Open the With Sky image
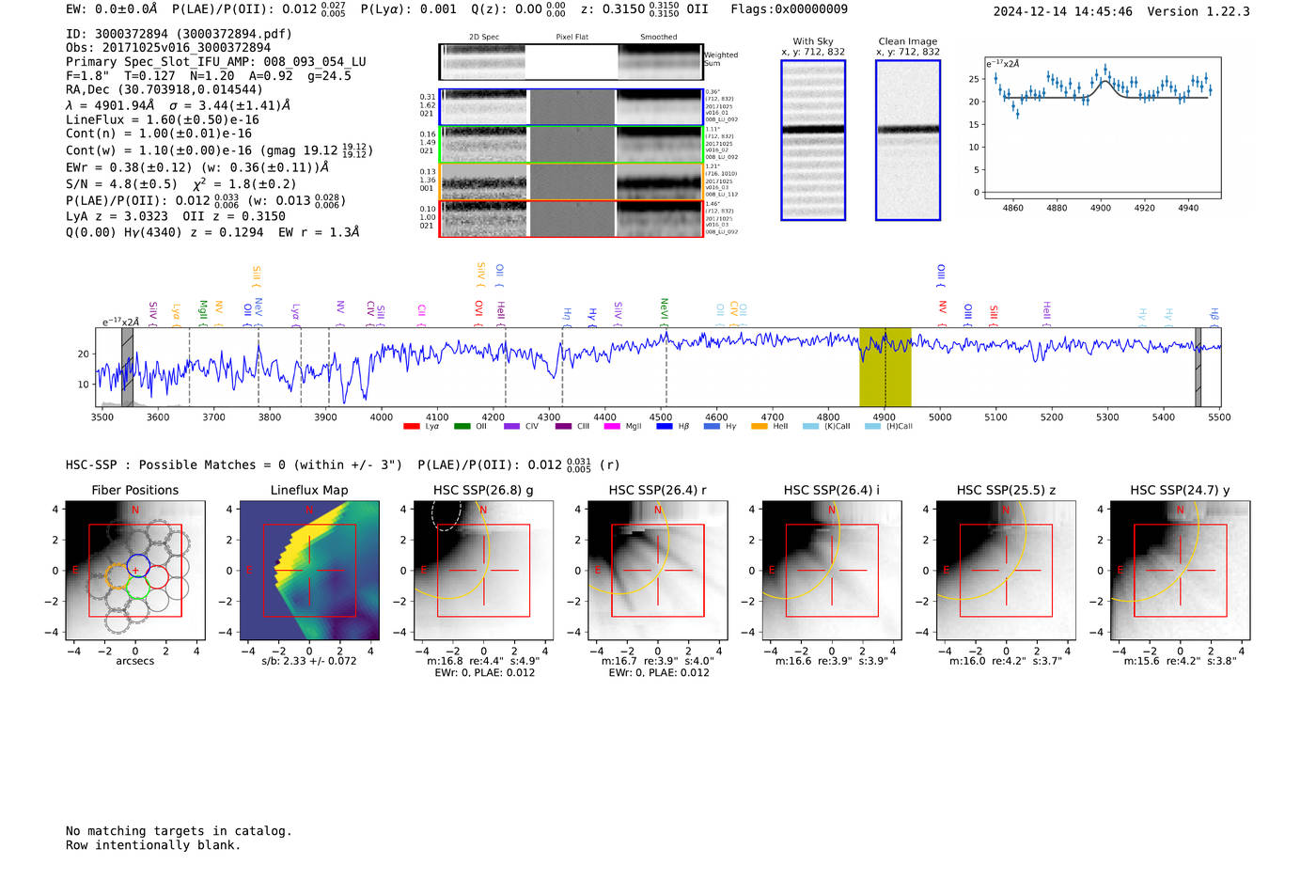1316x896 pixels. [813, 140]
